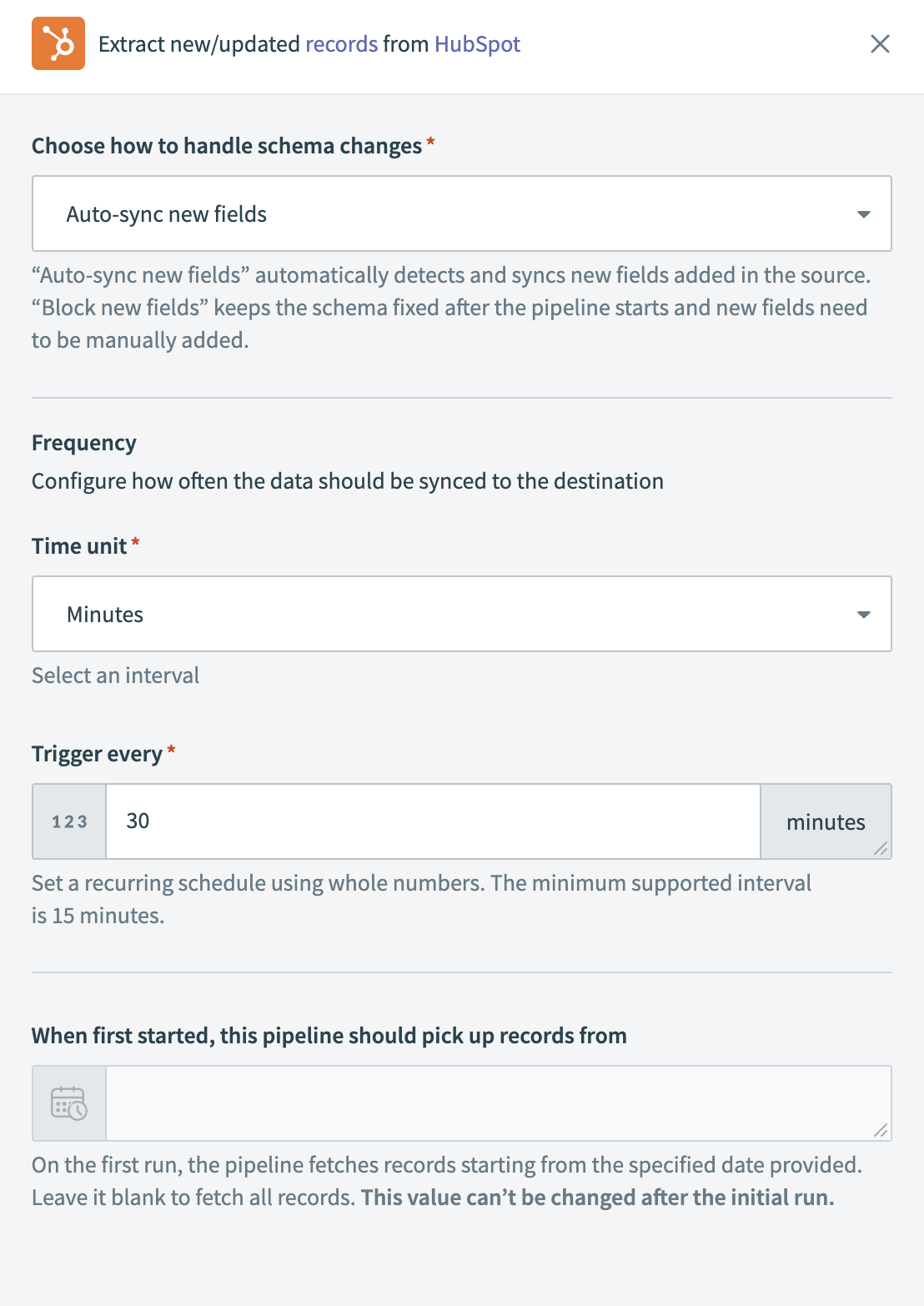Click the 'Extract new/updated' header title
This screenshot has width=924, height=1306.
coord(198,43)
